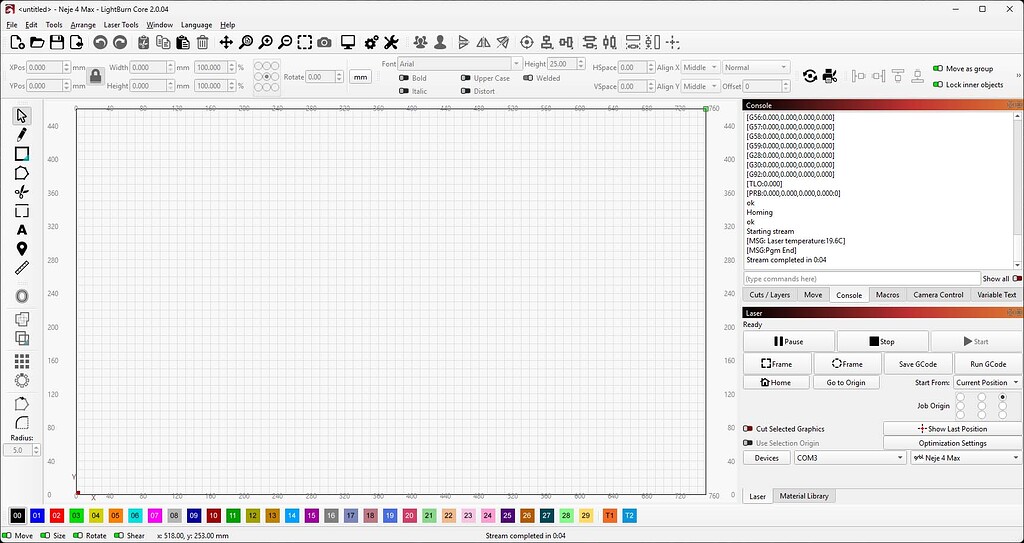Viewport: 1024px width, 543px height.
Task: Select the pan/move view cross-arrows icon
Action: coord(226,42)
